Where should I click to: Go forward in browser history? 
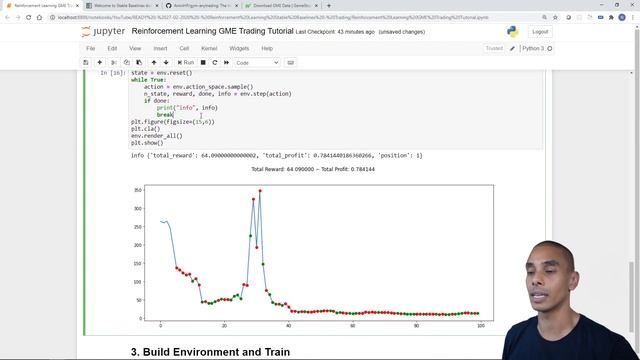18,18
